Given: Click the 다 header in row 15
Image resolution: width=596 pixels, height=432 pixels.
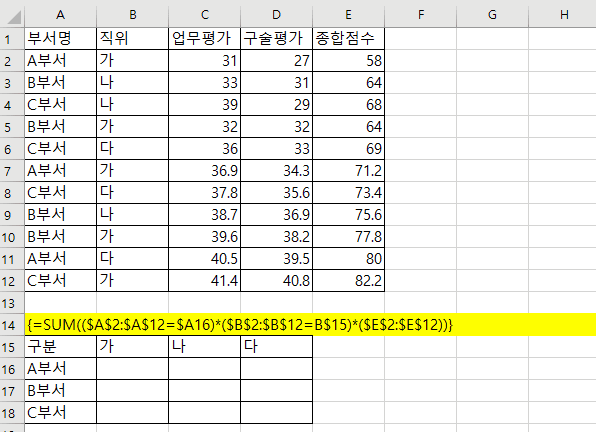Looking at the screenshot, I should [276, 347].
